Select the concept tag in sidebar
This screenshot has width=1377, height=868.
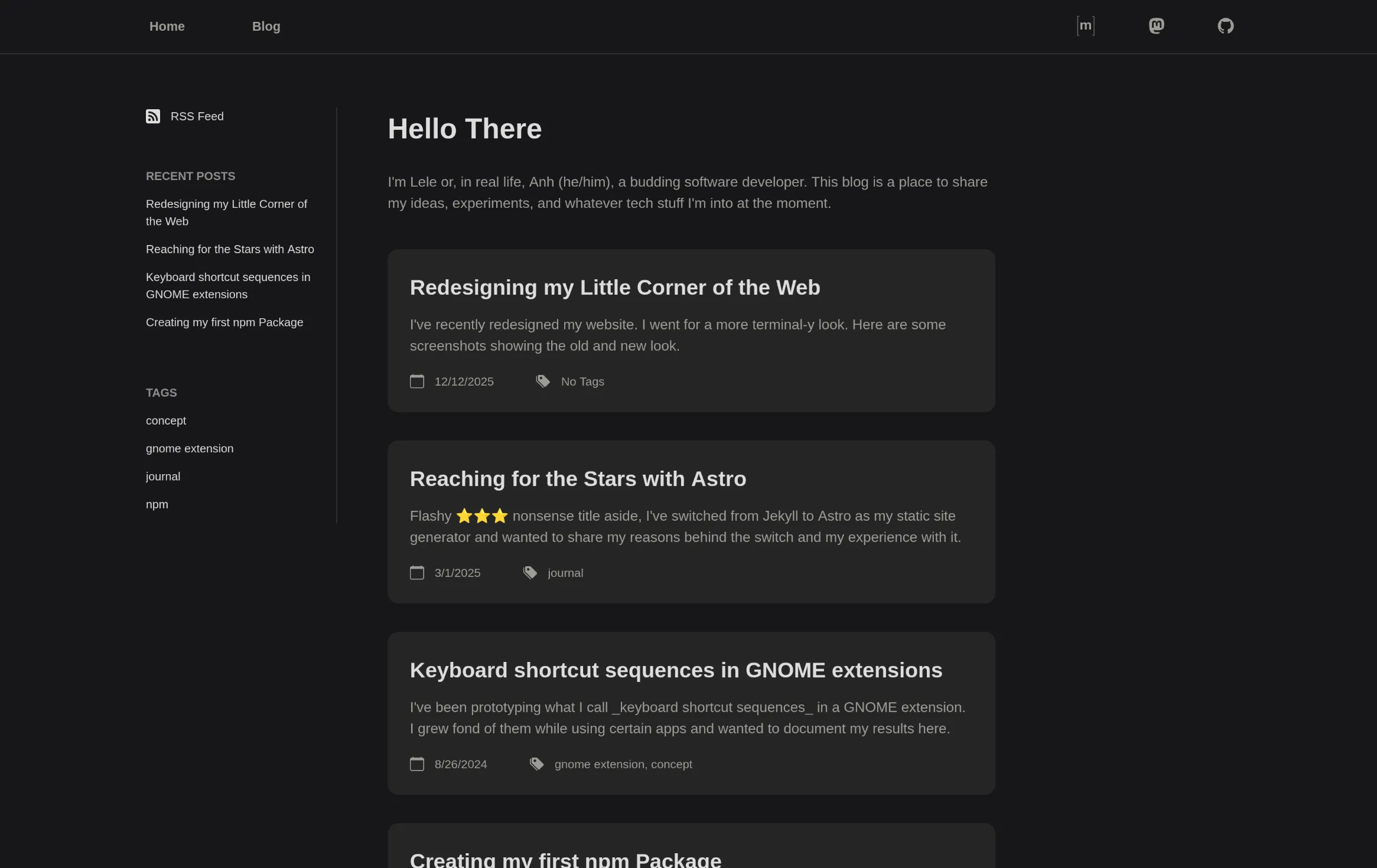click(x=165, y=420)
